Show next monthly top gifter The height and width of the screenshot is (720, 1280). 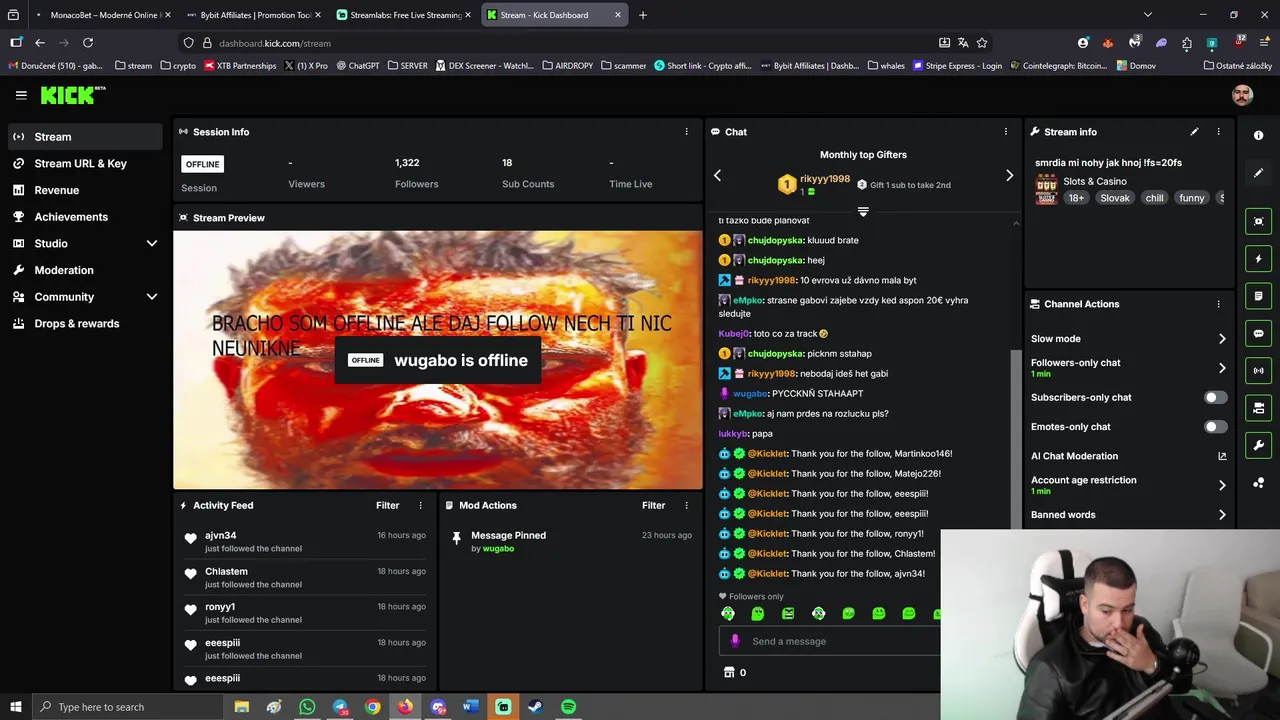(1009, 176)
